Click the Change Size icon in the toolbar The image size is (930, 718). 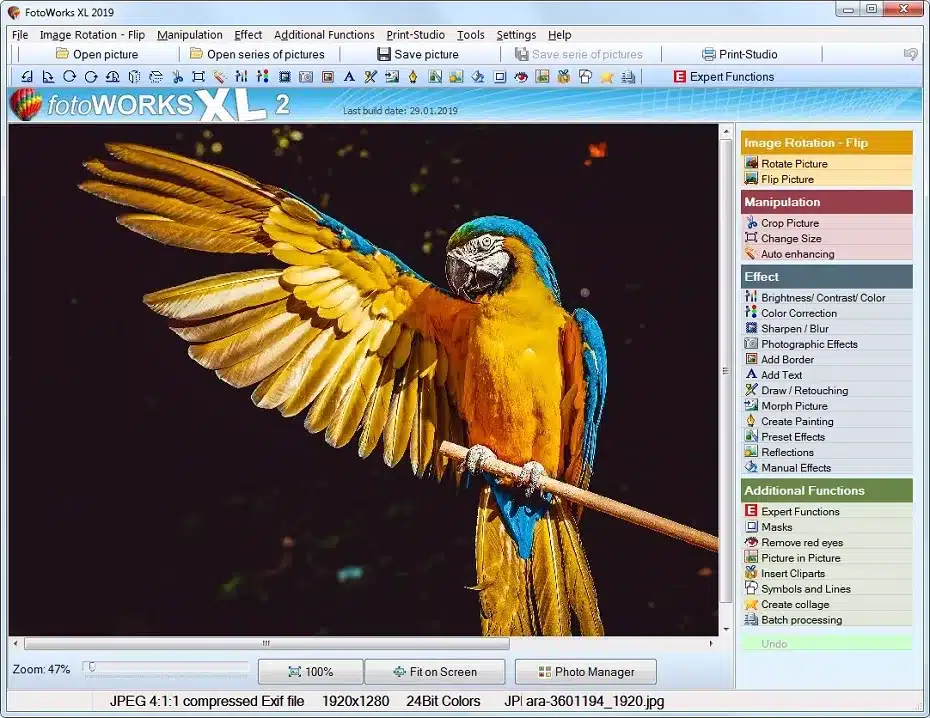click(199, 76)
